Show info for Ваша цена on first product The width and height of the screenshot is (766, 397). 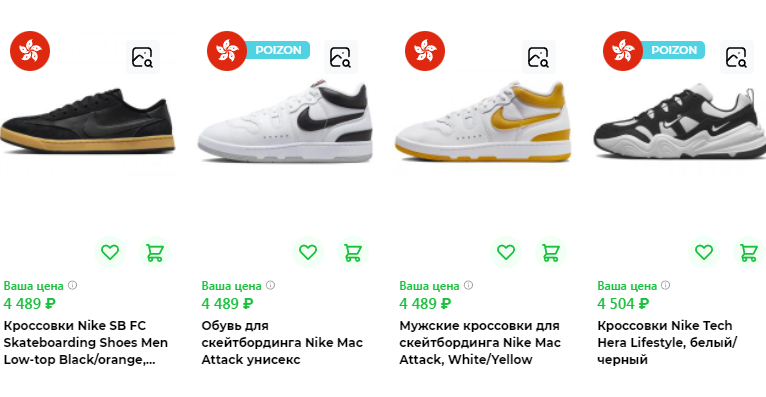(x=72, y=285)
